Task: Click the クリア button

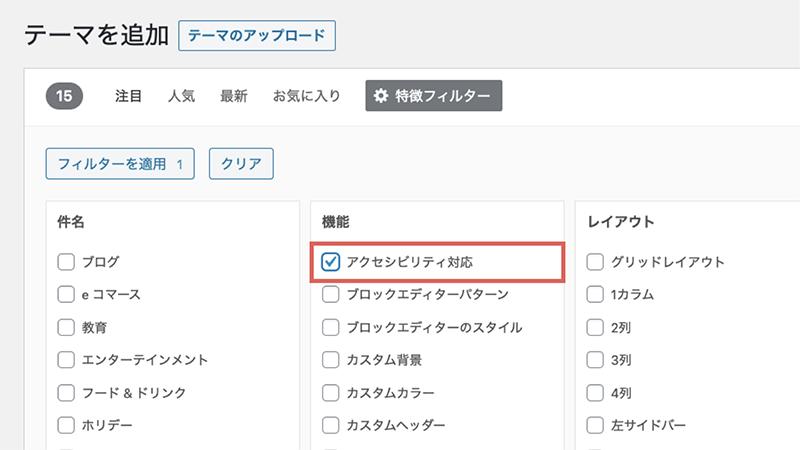Action: click(x=241, y=164)
